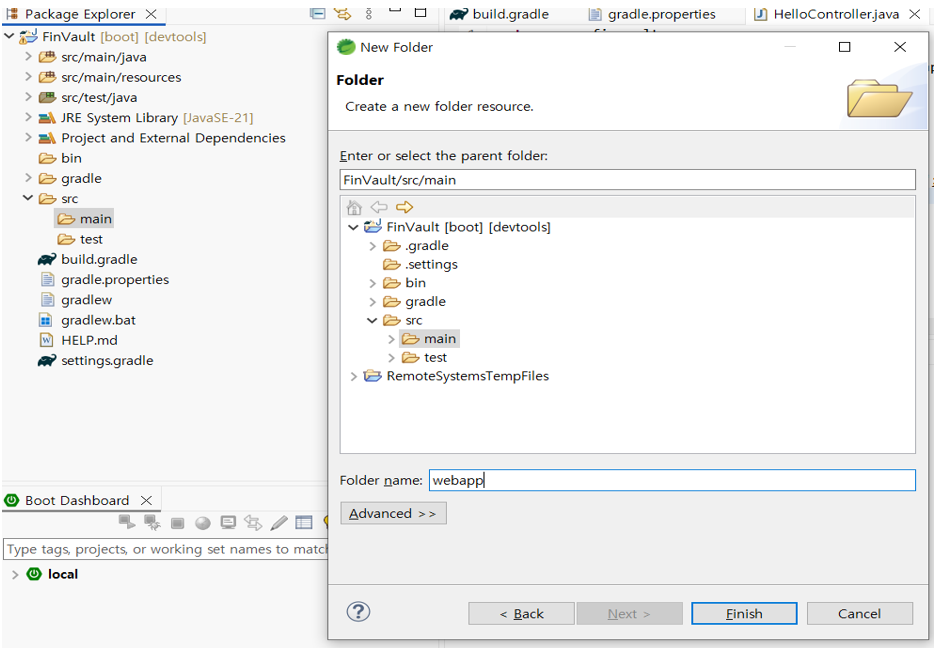Expand .gradle folder in dialog tree
The image size is (934, 648).
tap(372, 246)
